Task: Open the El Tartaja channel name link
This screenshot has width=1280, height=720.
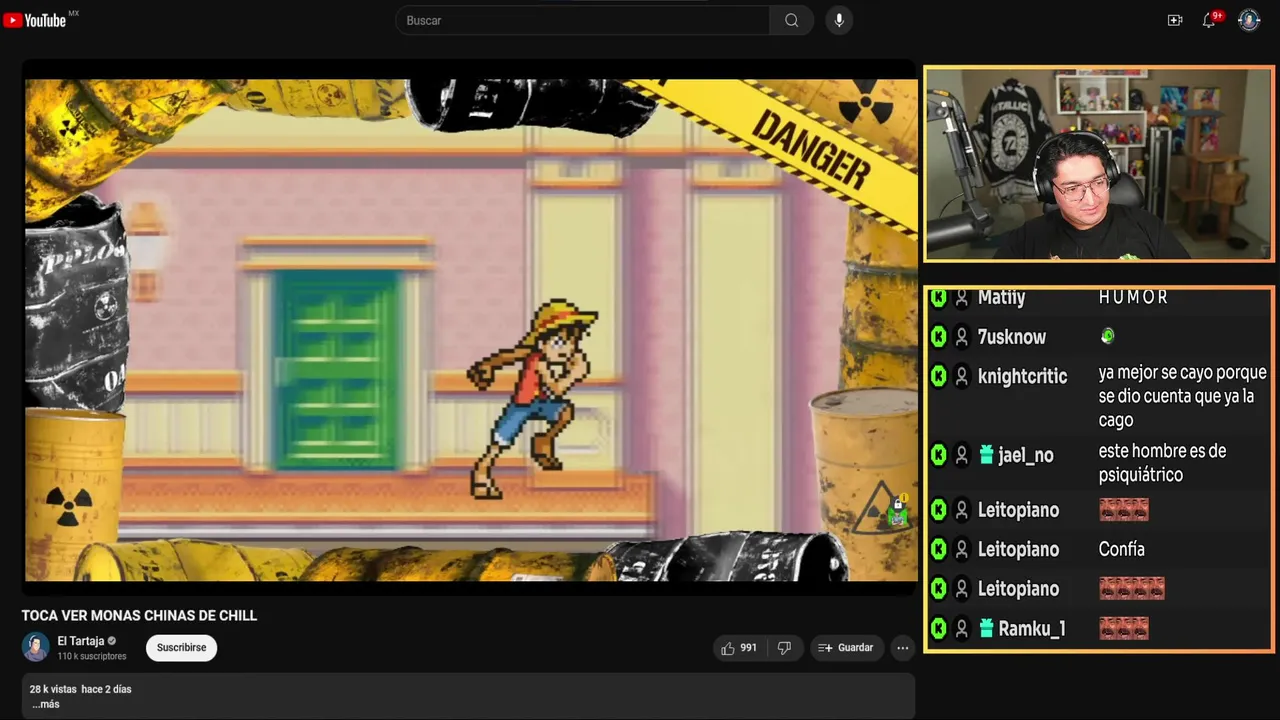Action: (81, 641)
